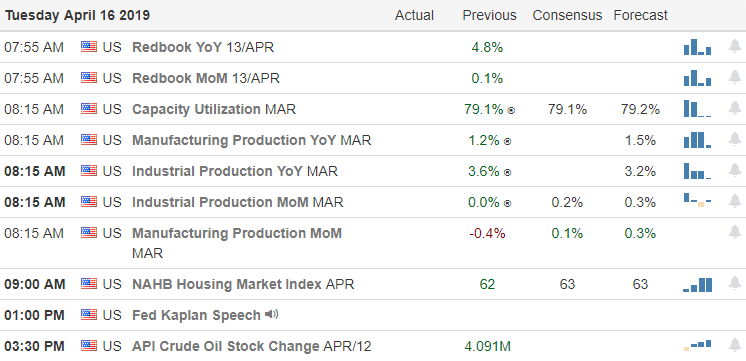Screen dimensions: 746x361
Task: Open the bar chart for Redbook YoY
Action: [697, 47]
